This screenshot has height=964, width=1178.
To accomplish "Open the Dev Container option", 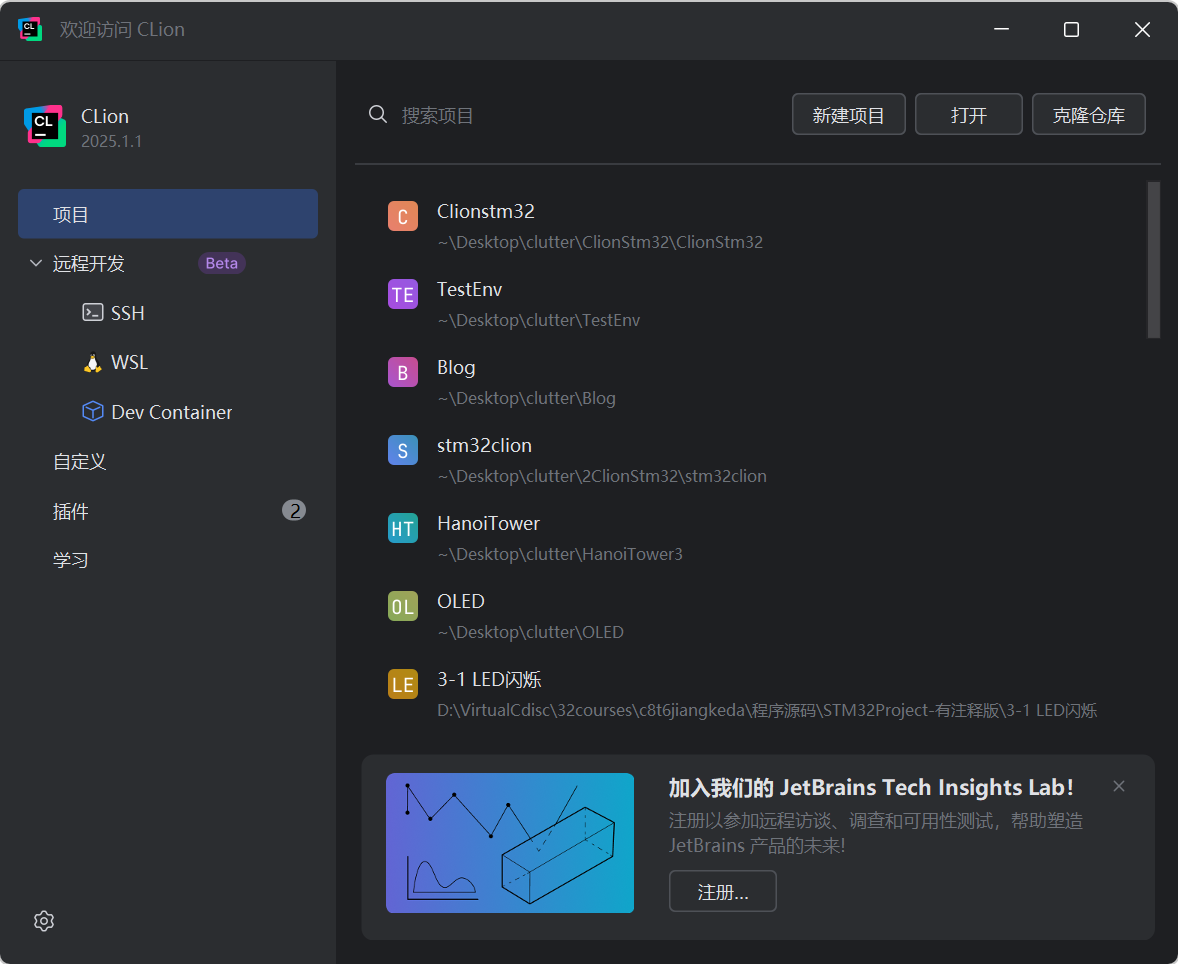I will (x=171, y=412).
